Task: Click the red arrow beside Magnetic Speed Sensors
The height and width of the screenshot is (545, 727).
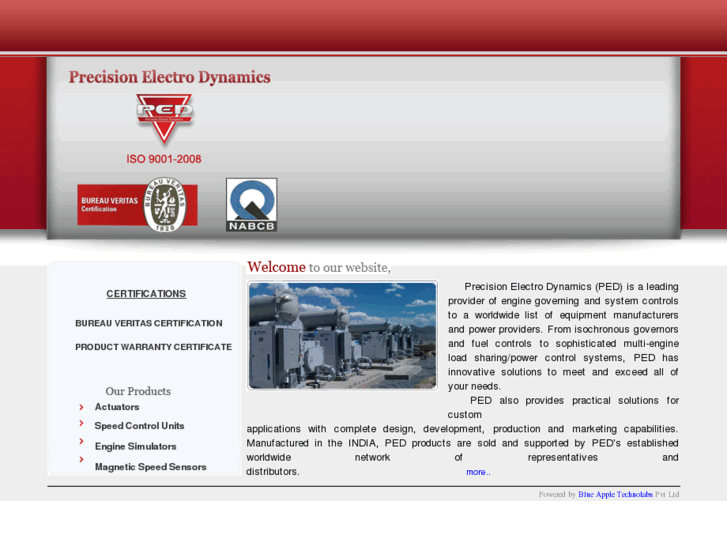Action: point(82,459)
